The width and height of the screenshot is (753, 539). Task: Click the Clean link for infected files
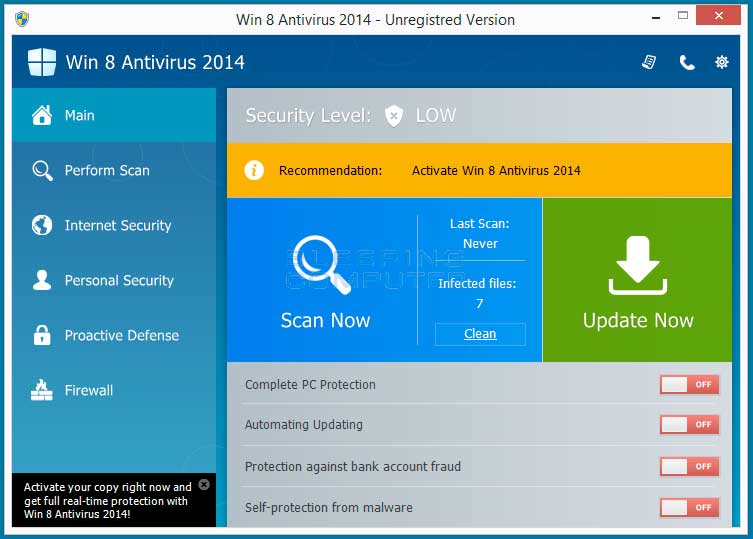[480, 333]
